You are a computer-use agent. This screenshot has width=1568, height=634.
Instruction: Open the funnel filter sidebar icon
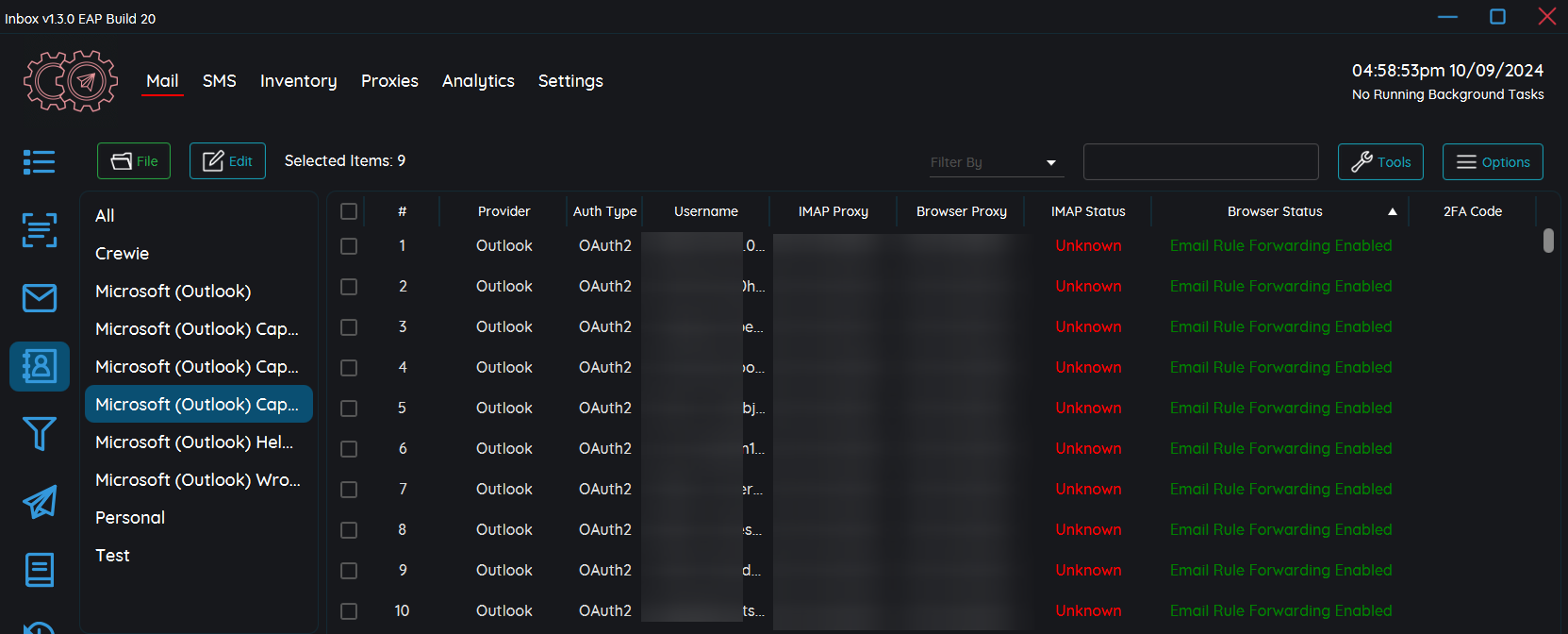(x=39, y=434)
